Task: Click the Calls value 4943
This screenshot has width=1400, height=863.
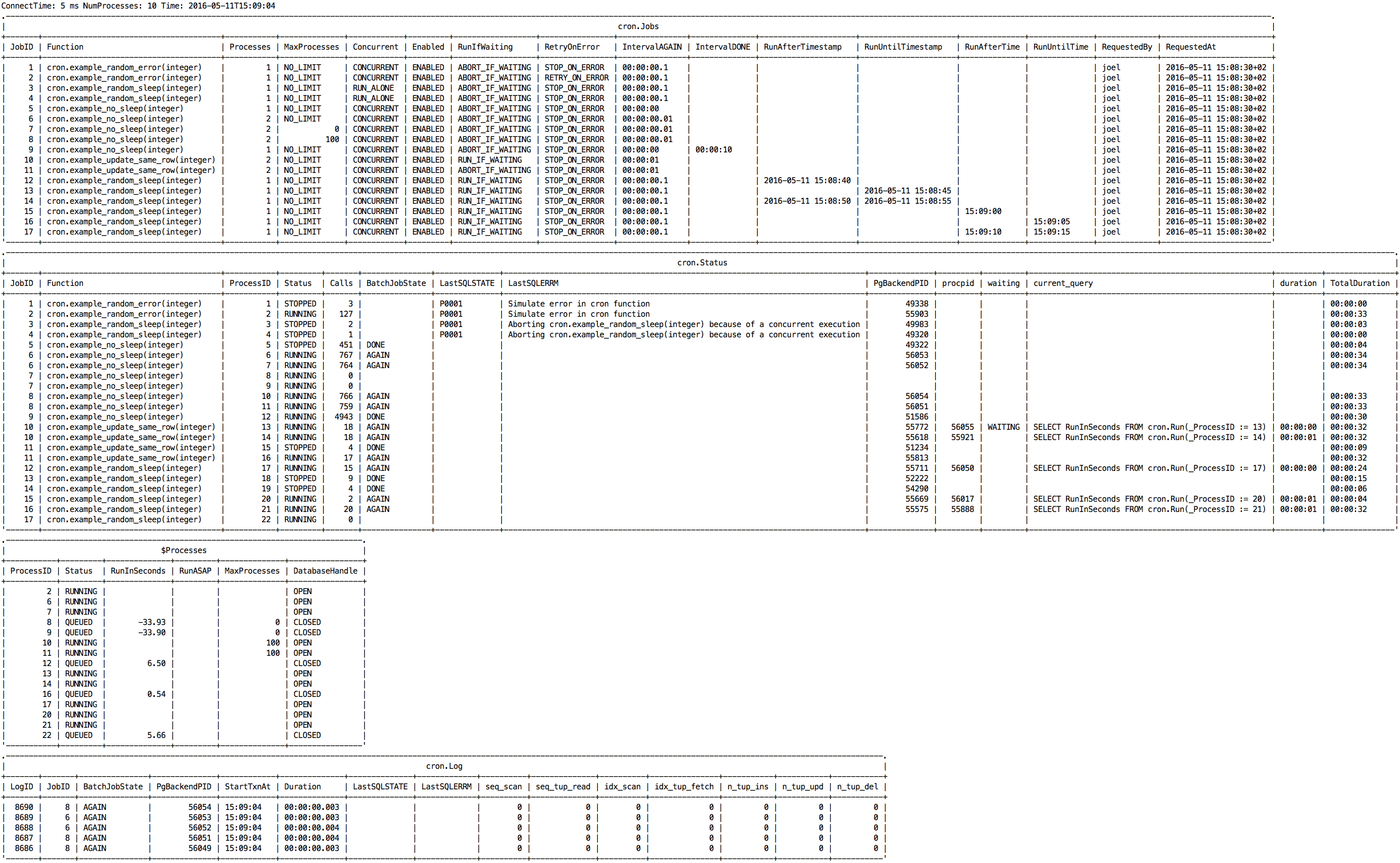Action: point(343,417)
